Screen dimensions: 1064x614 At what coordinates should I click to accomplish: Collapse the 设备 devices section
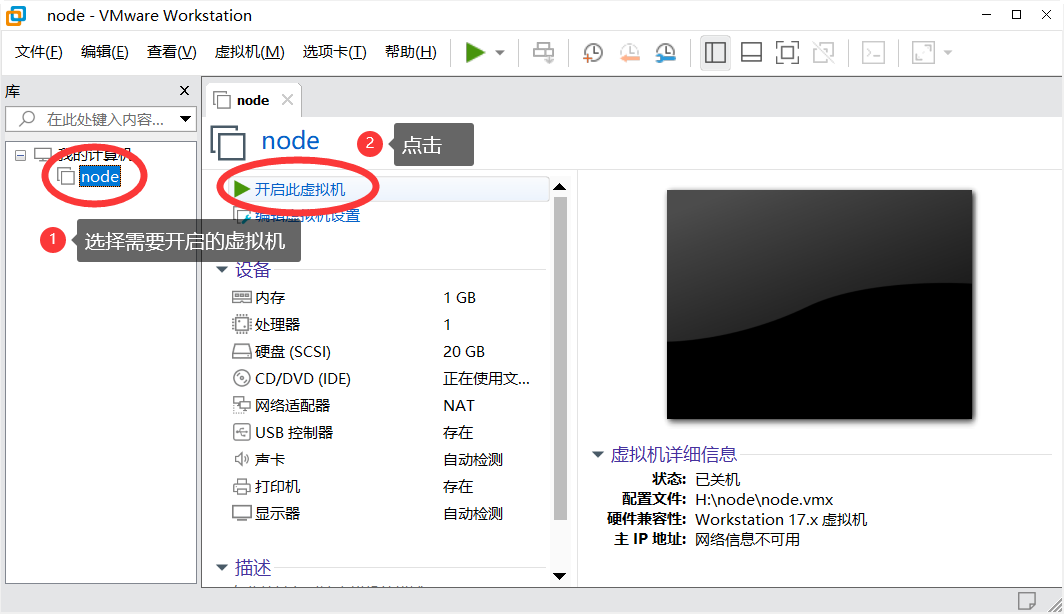tap(221, 270)
